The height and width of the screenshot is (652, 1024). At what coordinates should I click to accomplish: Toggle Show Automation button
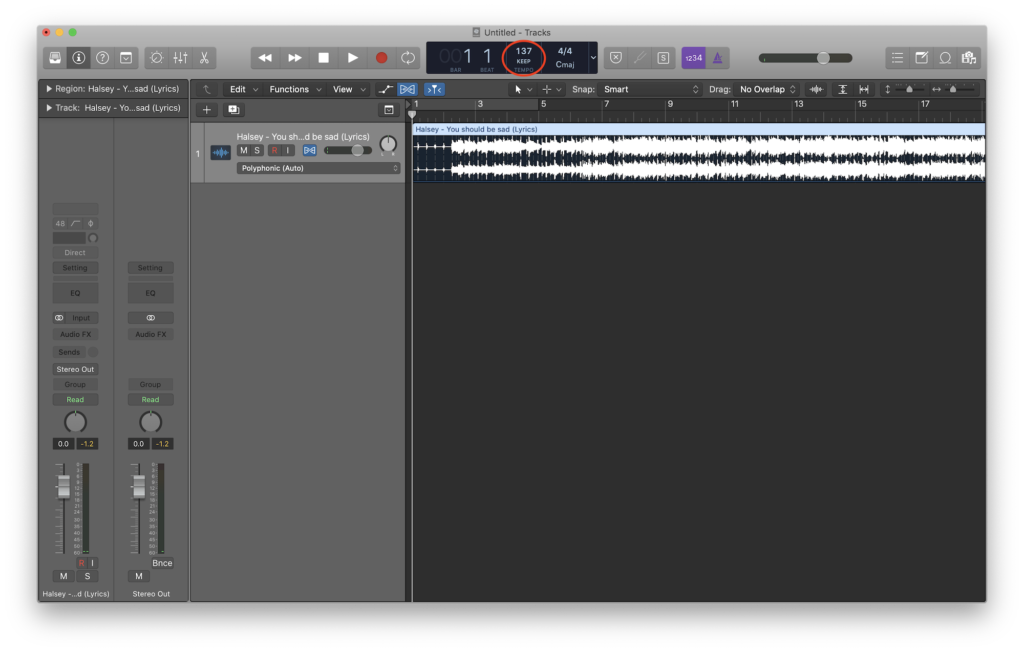pyautogui.click(x=385, y=90)
